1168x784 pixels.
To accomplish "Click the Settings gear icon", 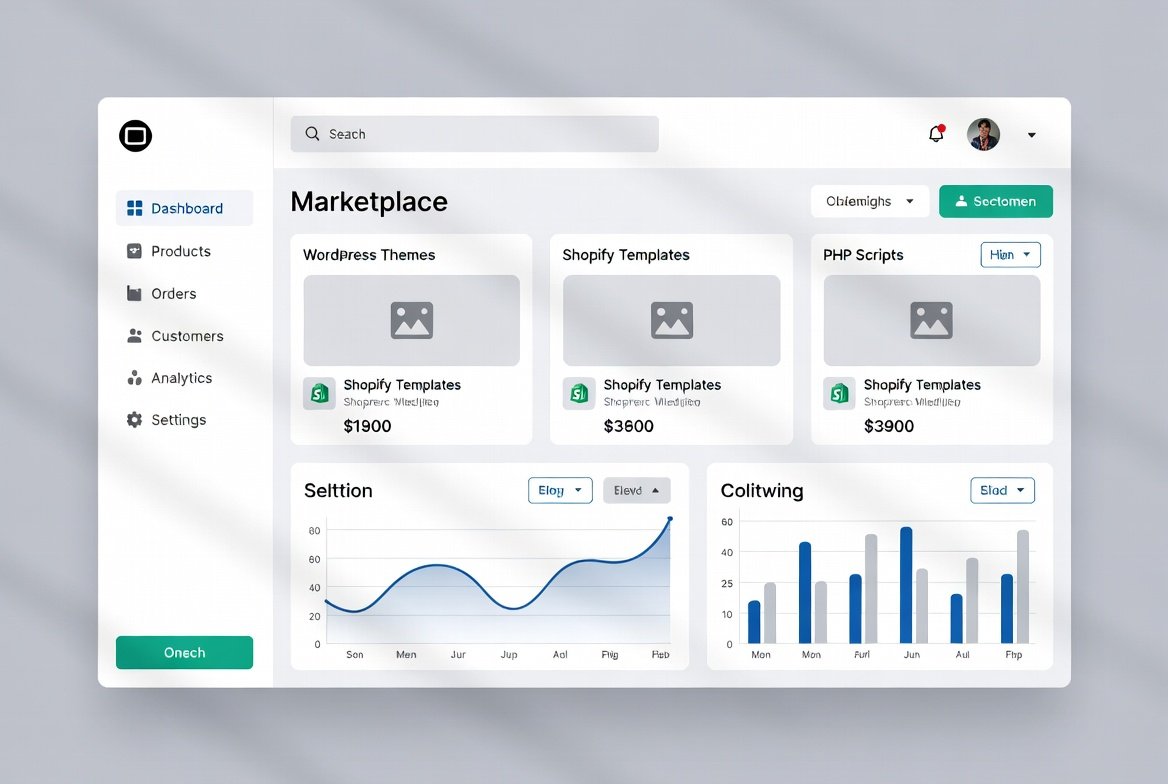I will (x=134, y=419).
